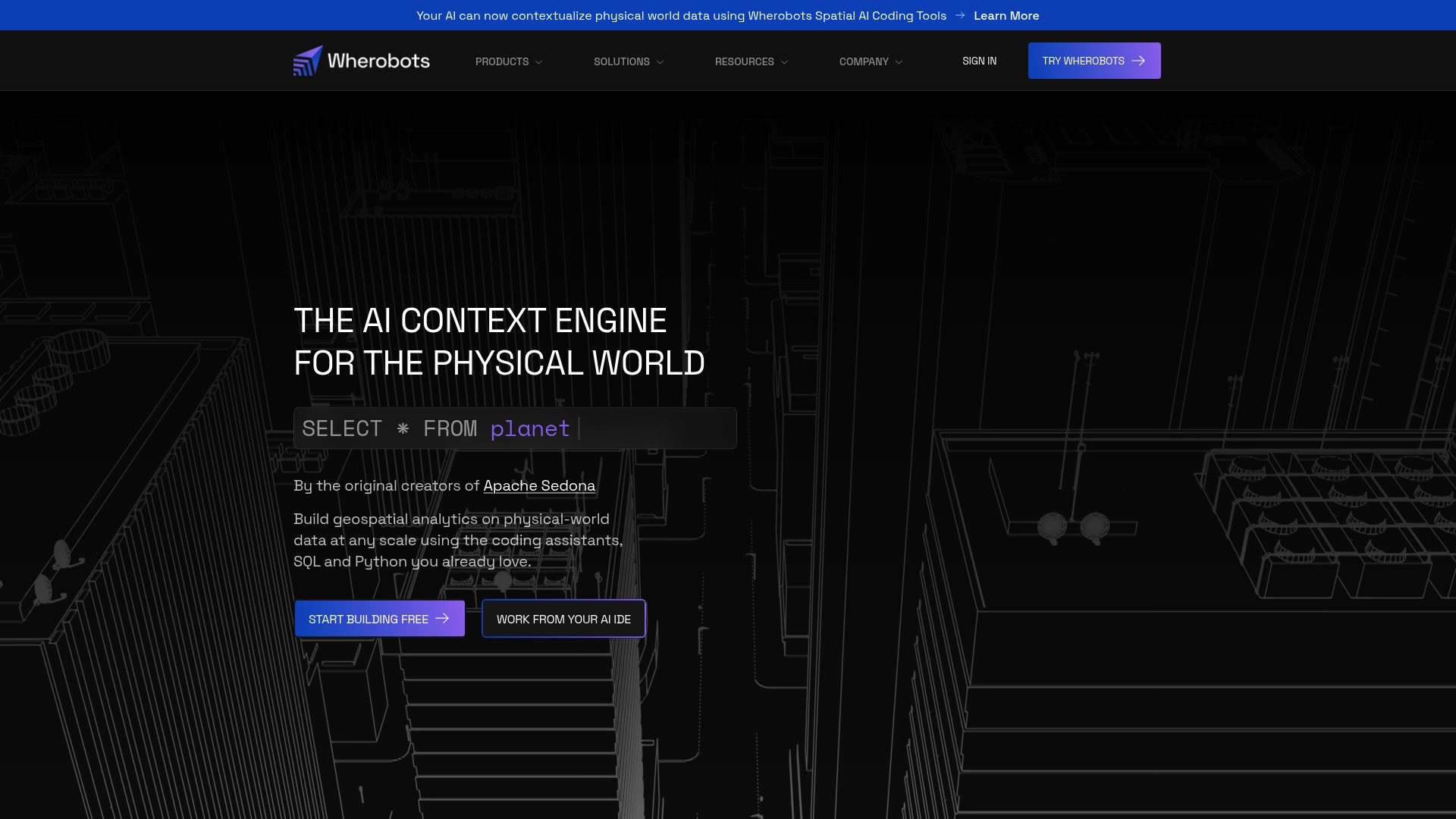Click the arrow inside Try Wherobots button
The width and height of the screenshot is (1456, 819).
[x=1138, y=61]
